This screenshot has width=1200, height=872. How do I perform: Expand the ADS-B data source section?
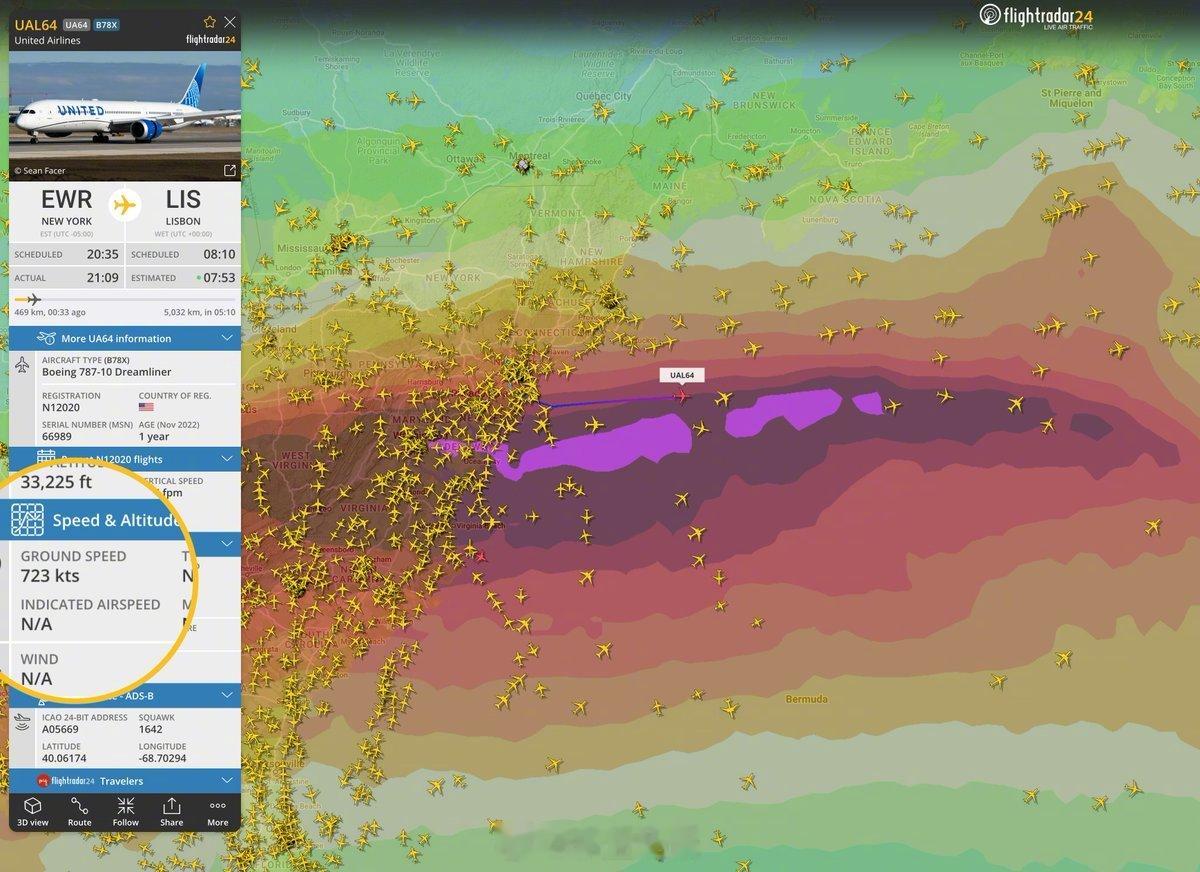click(227, 695)
